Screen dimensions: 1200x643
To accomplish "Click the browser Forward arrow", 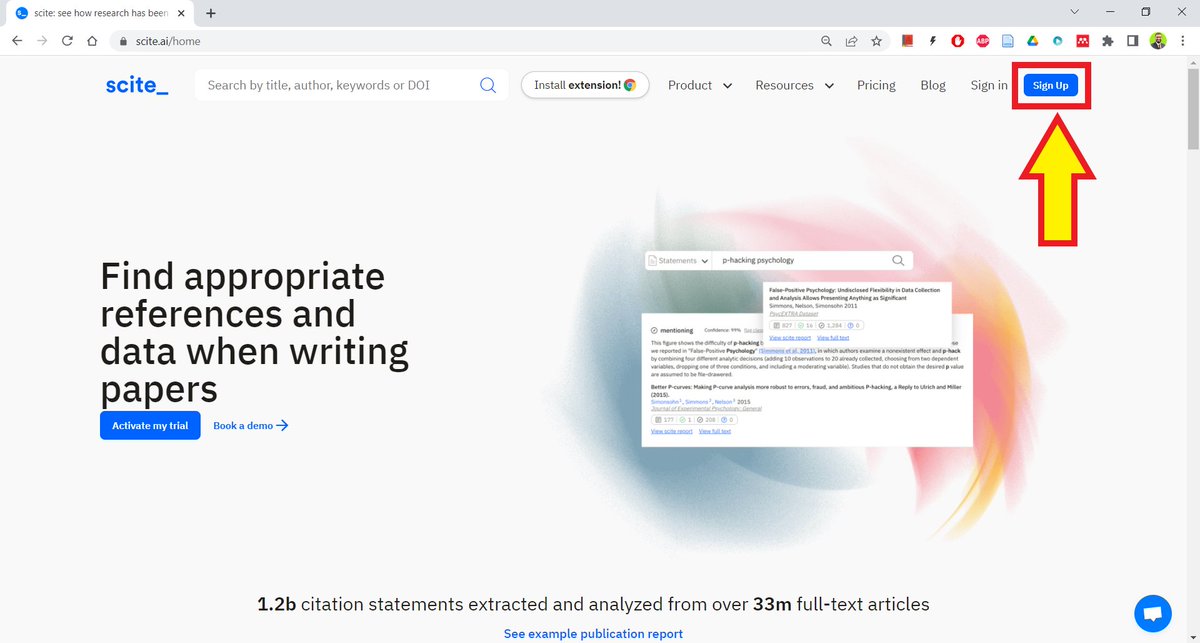I will coord(42,41).
